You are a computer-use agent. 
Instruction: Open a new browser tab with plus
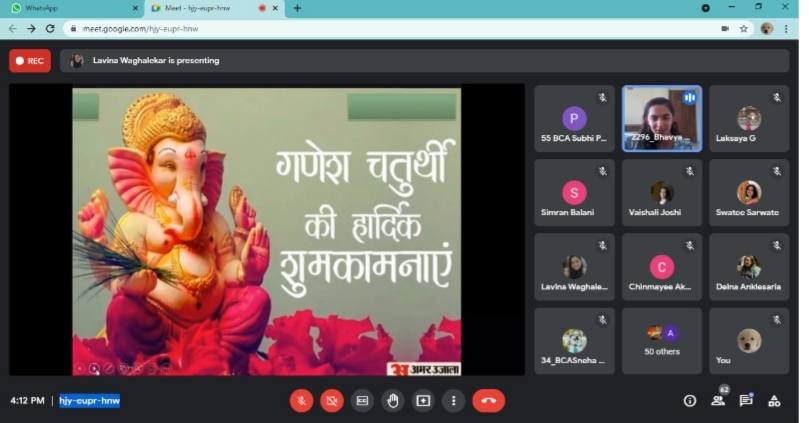pyautogui.click(x=297, y=8)
